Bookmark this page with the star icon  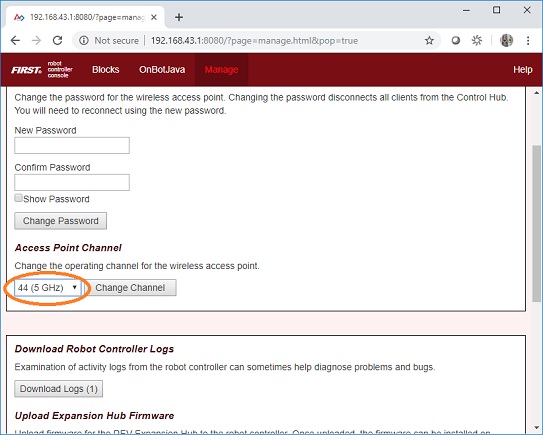[x=429, y=41]
